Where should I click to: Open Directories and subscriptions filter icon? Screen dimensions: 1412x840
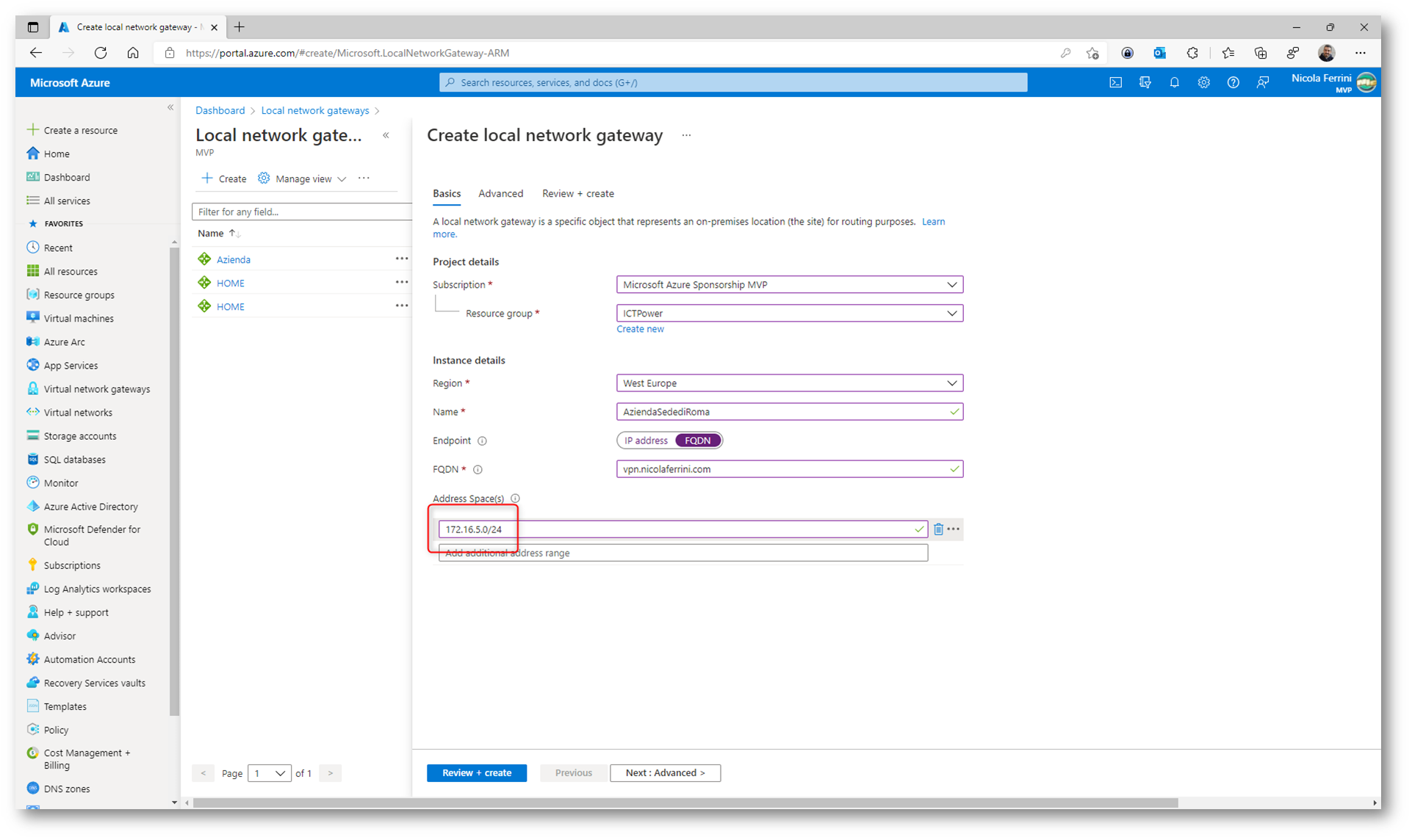(1145, 83)
